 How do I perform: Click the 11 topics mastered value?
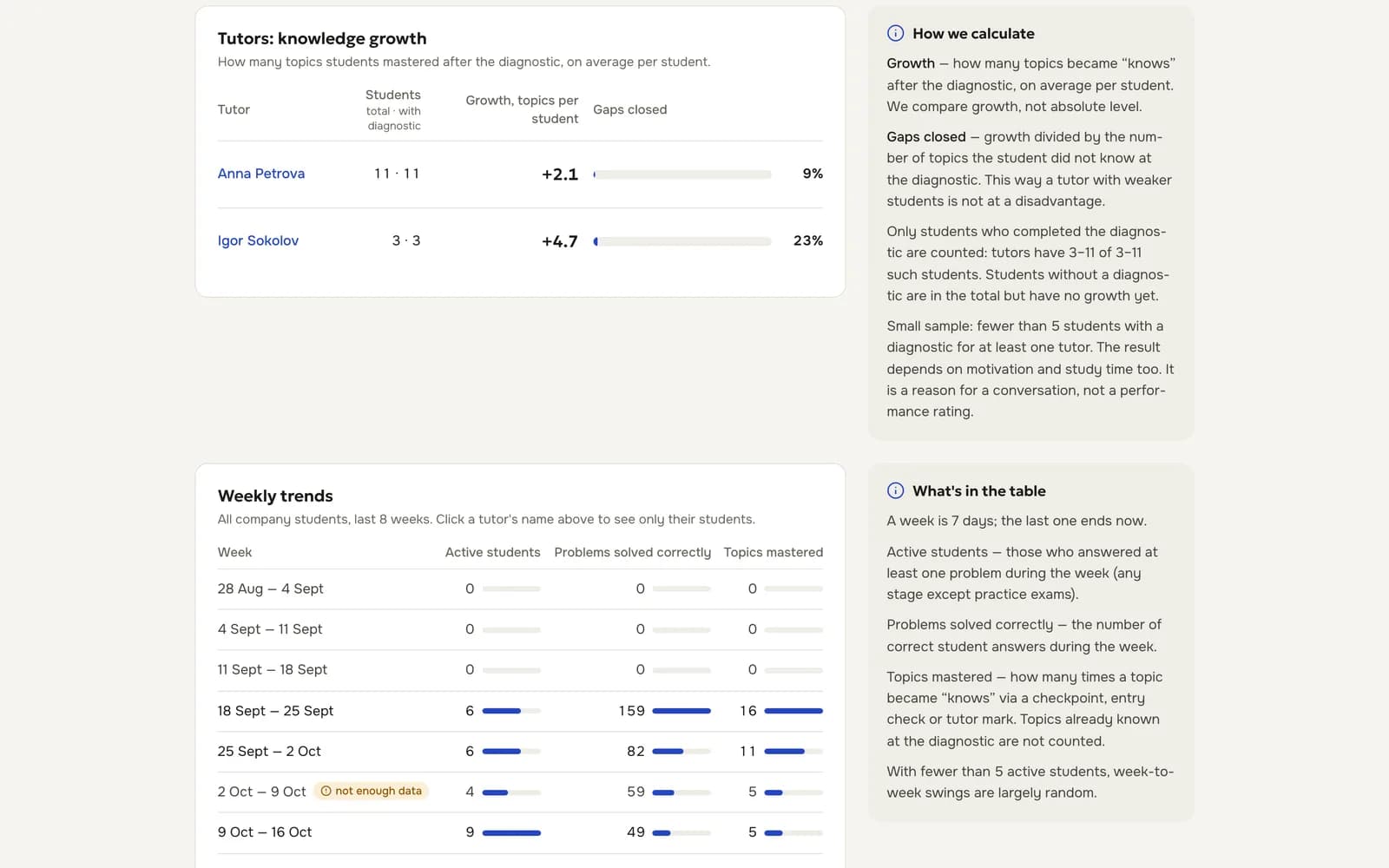pos(748,752)
